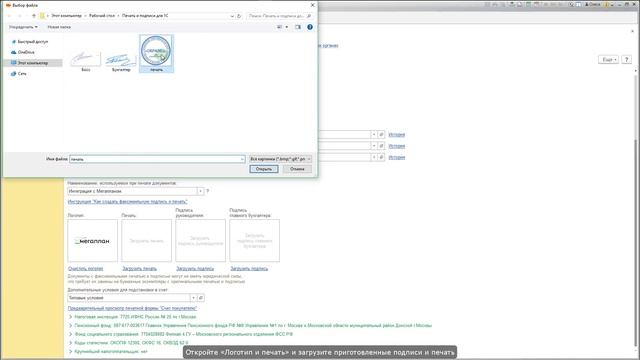Click the Открыть button
Screen dimensions: 640x360
[264, 169]
